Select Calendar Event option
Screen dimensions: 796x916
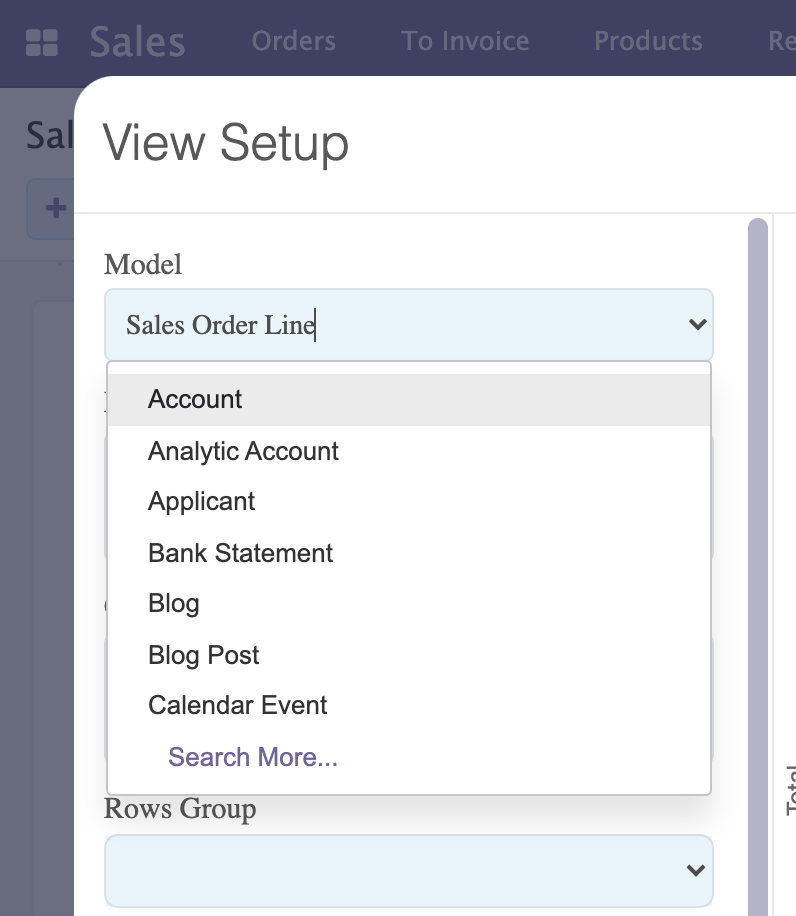pyautogui.click(x=409, y=705)
